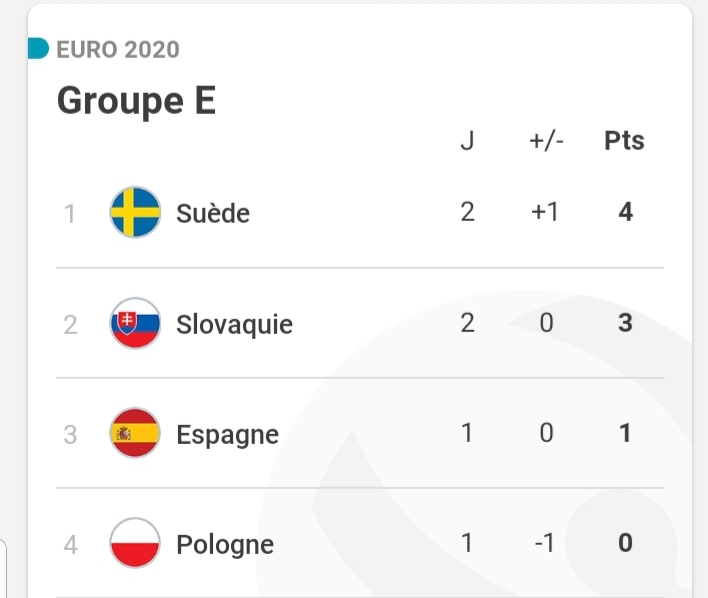Screen dimensions: 708x598
Task: Click the EURO 2020 label
Action: (118, 49)
